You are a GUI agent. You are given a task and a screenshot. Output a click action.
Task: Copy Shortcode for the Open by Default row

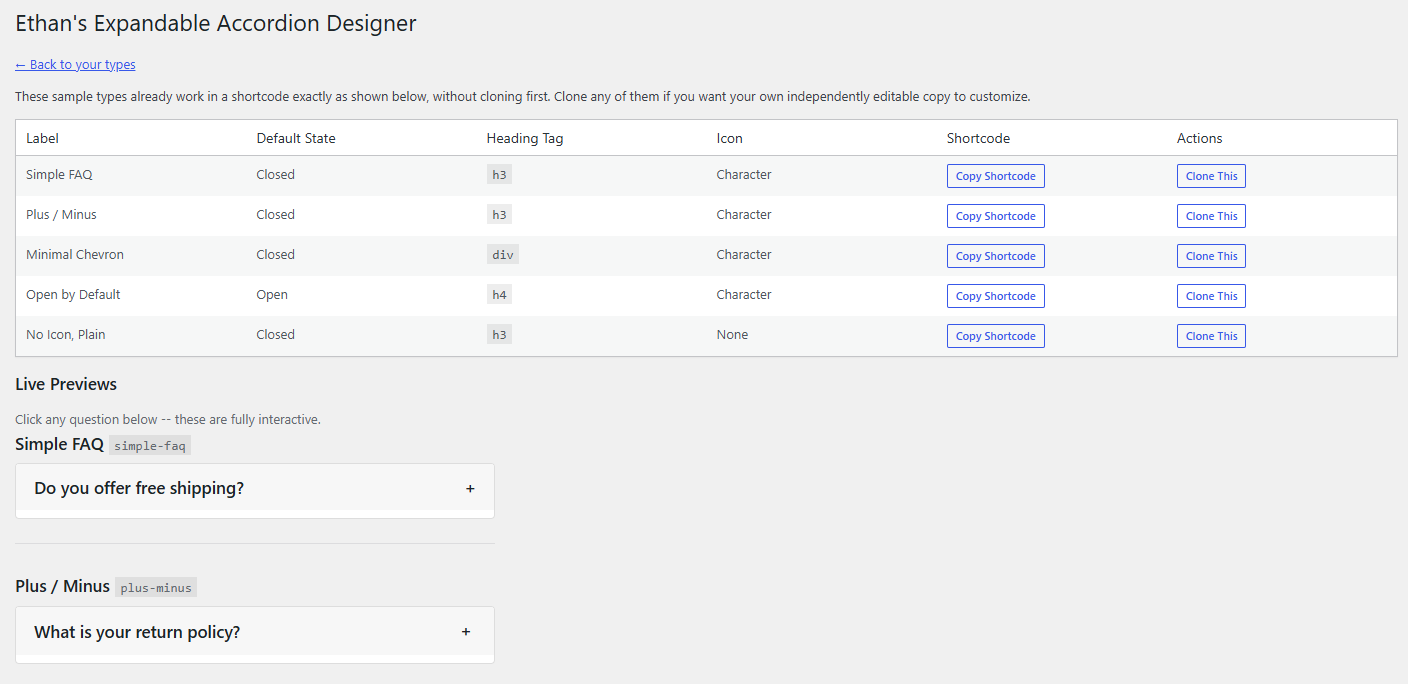pos(996,296)
